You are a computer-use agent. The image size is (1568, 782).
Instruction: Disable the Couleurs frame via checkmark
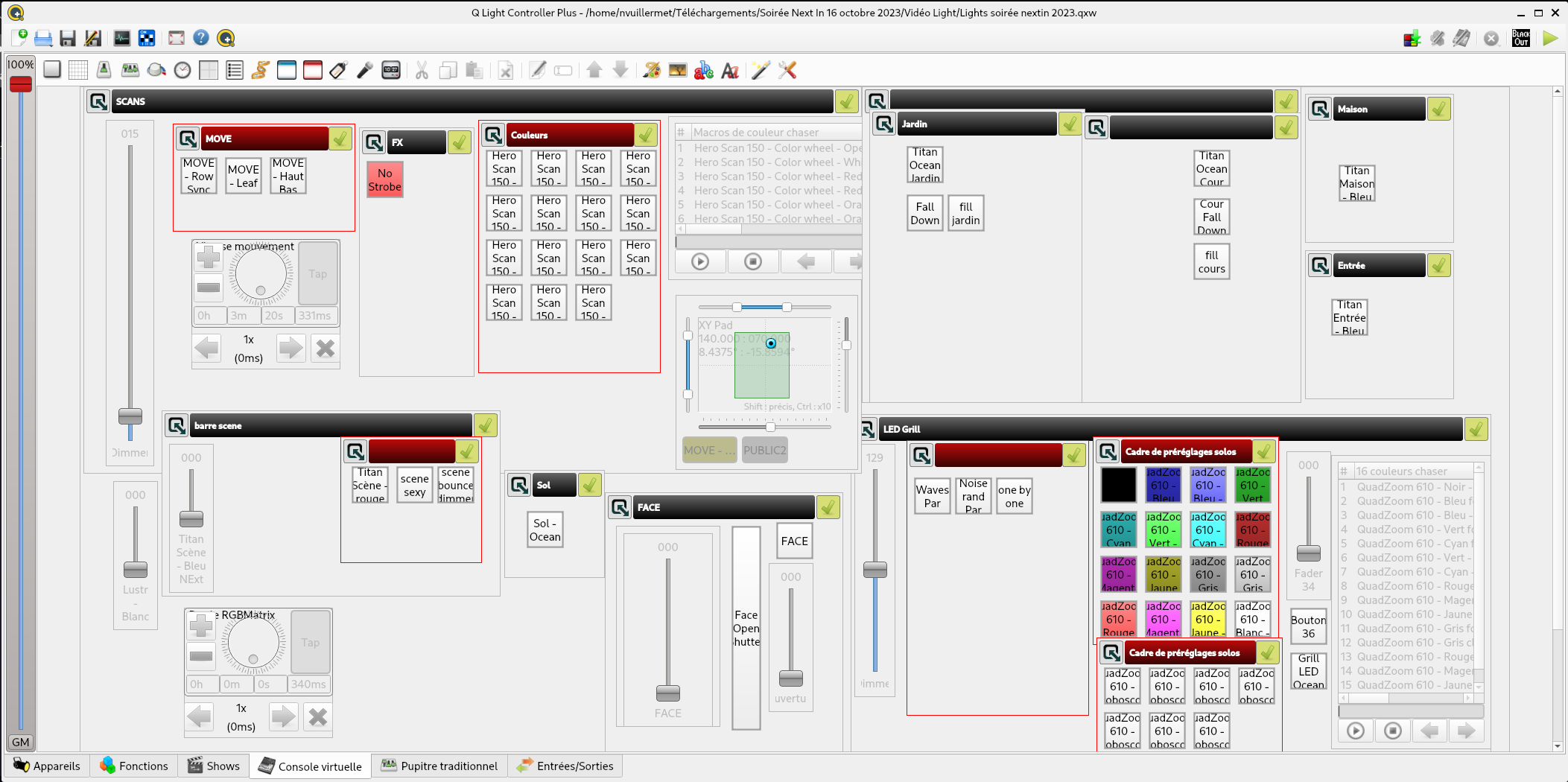pos(646,135)
